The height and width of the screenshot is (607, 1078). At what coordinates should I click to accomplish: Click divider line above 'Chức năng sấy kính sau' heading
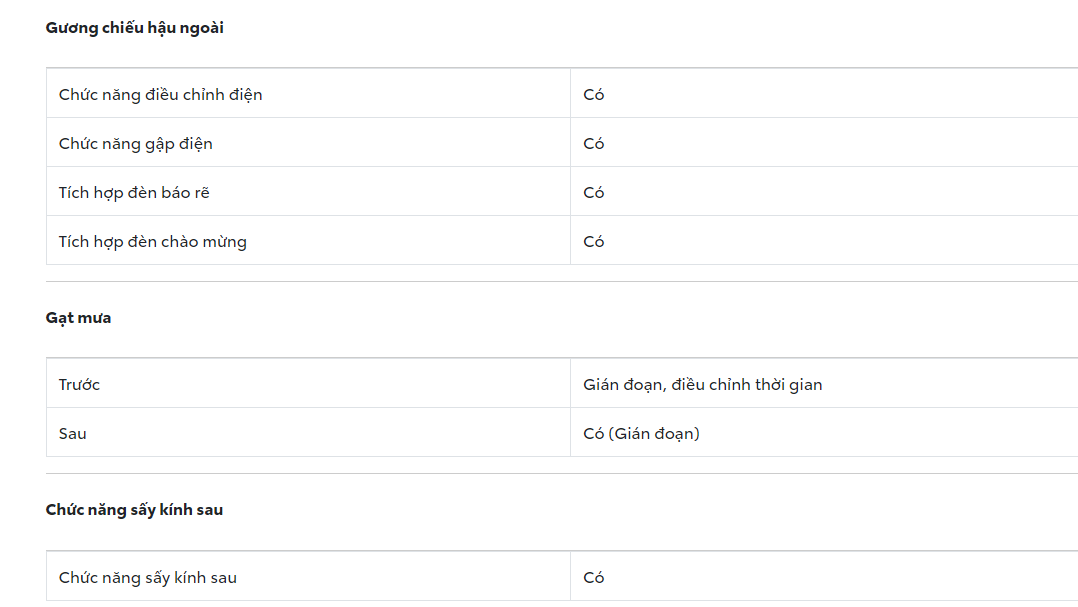[560, 474]
